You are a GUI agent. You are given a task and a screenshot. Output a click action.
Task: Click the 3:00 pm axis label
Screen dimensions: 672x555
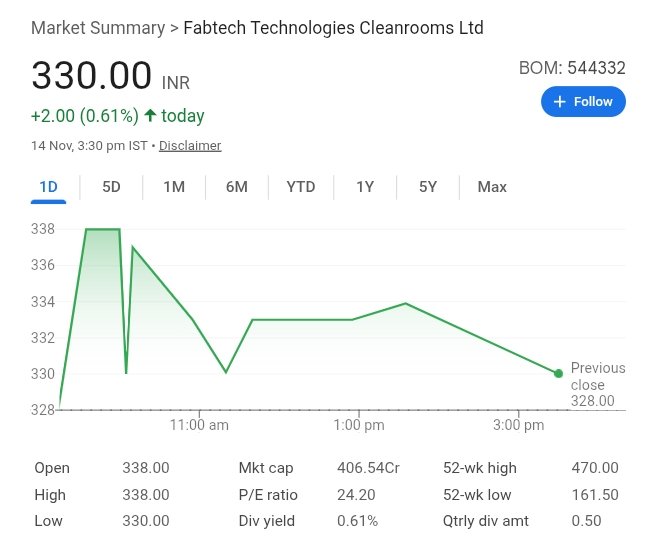tap(519, 425)
